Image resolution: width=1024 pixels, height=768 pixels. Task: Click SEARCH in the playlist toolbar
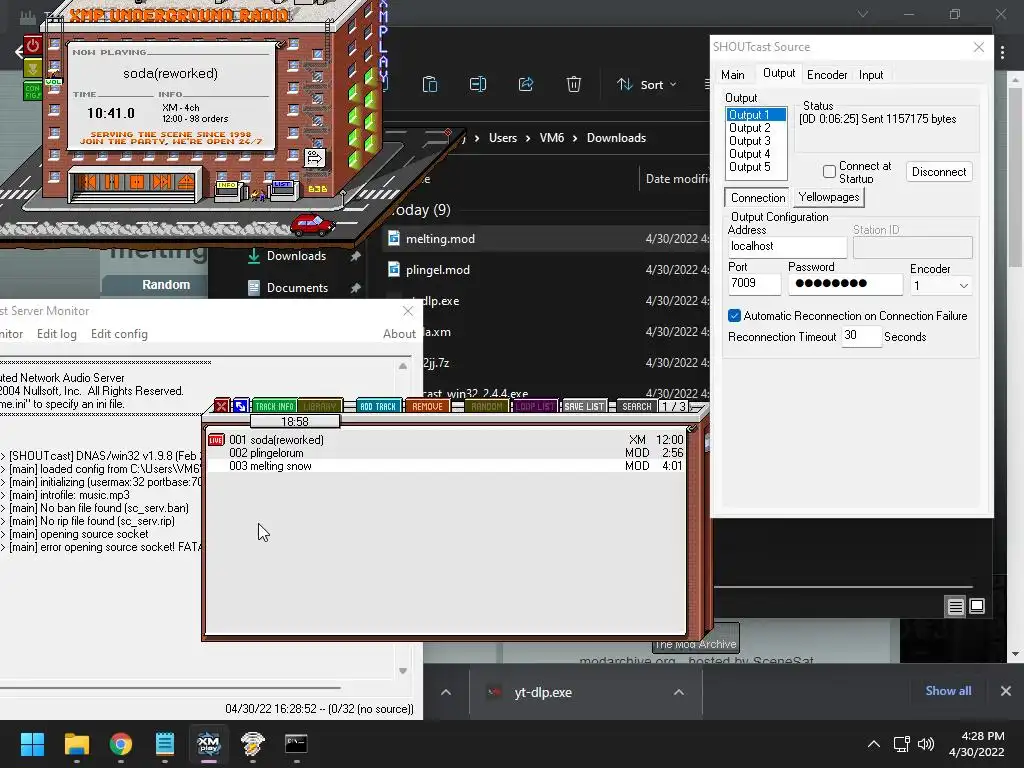[x=637, y=406]
